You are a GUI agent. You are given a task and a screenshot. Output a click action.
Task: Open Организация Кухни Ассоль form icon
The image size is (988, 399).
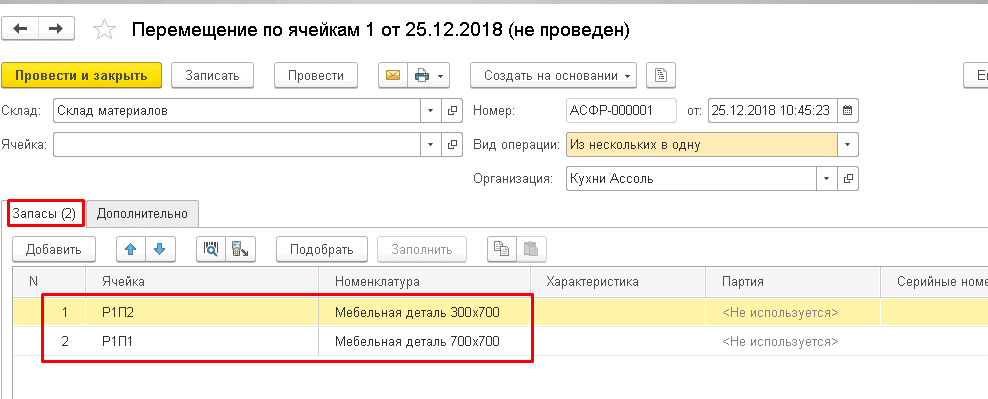point(847,178)
